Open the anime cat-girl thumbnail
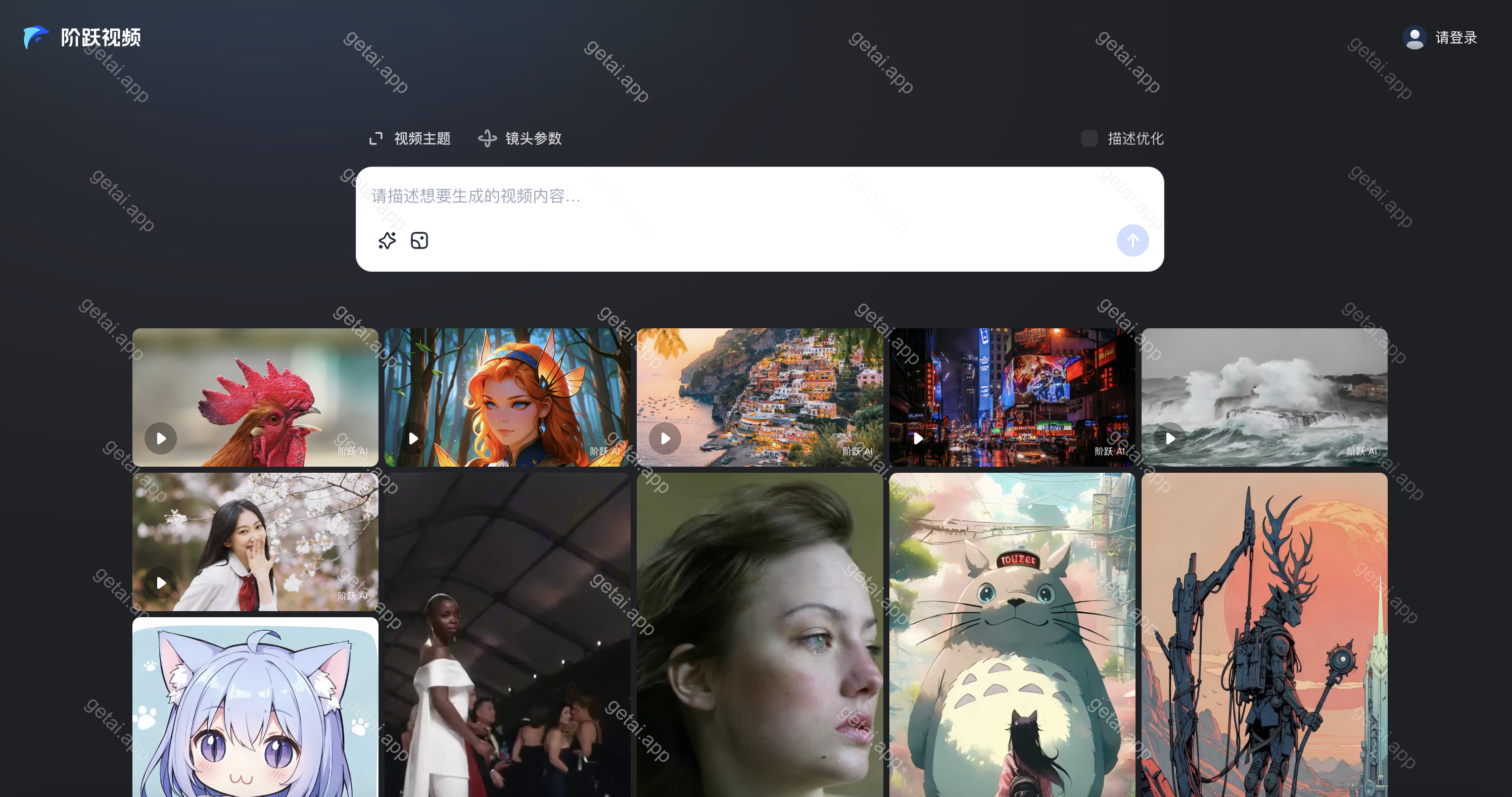The height and width of the screenshot is (797, 1512). pos(255,707)
